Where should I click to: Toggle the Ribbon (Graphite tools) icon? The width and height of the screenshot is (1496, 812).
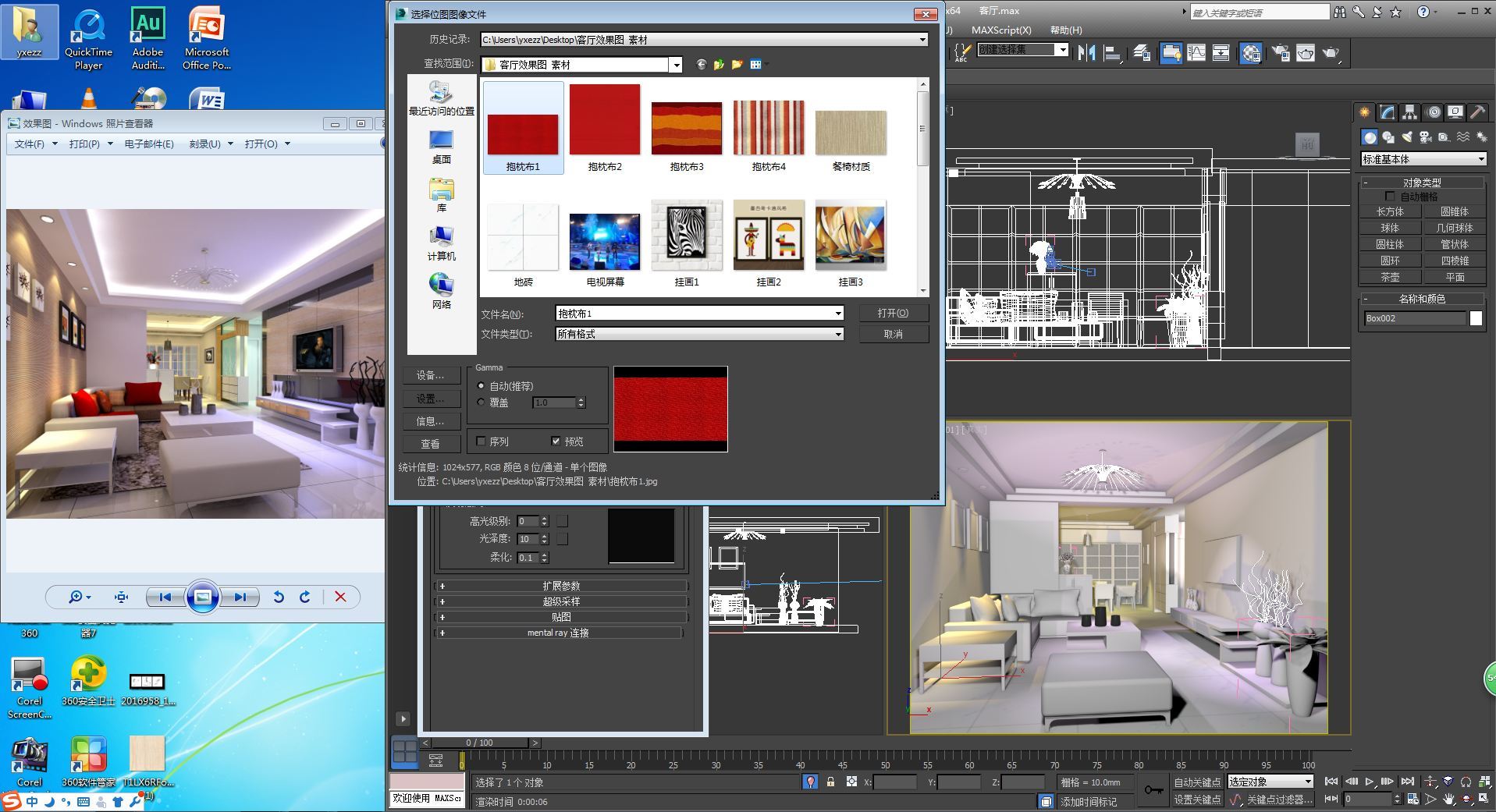click(1171, 53)
